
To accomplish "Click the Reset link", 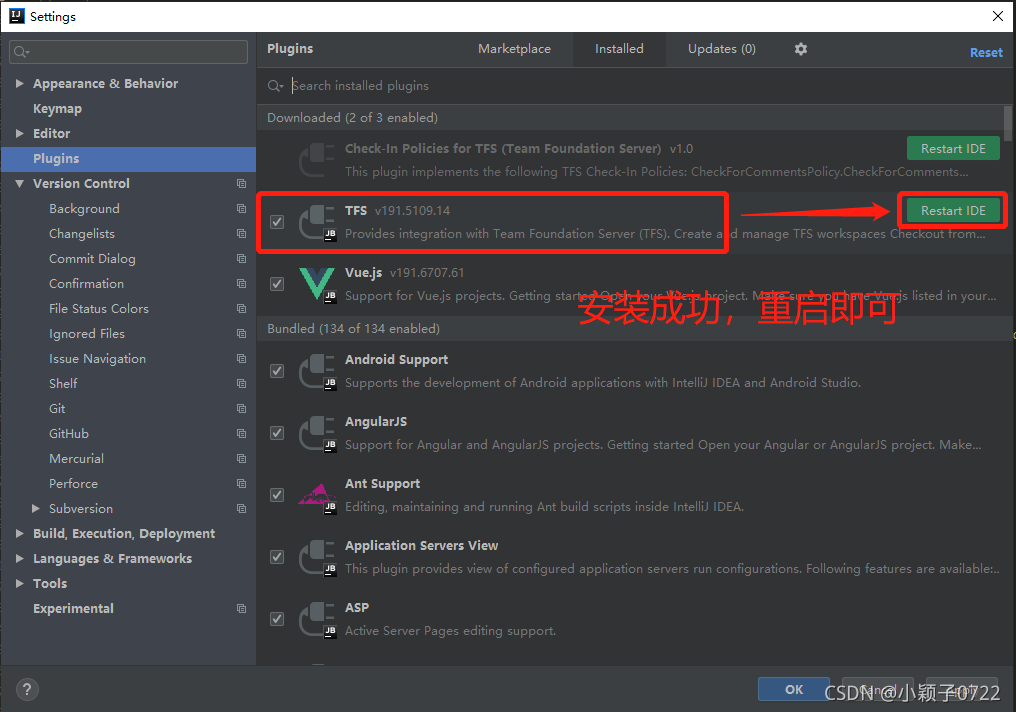I will (x=986, y=51).
